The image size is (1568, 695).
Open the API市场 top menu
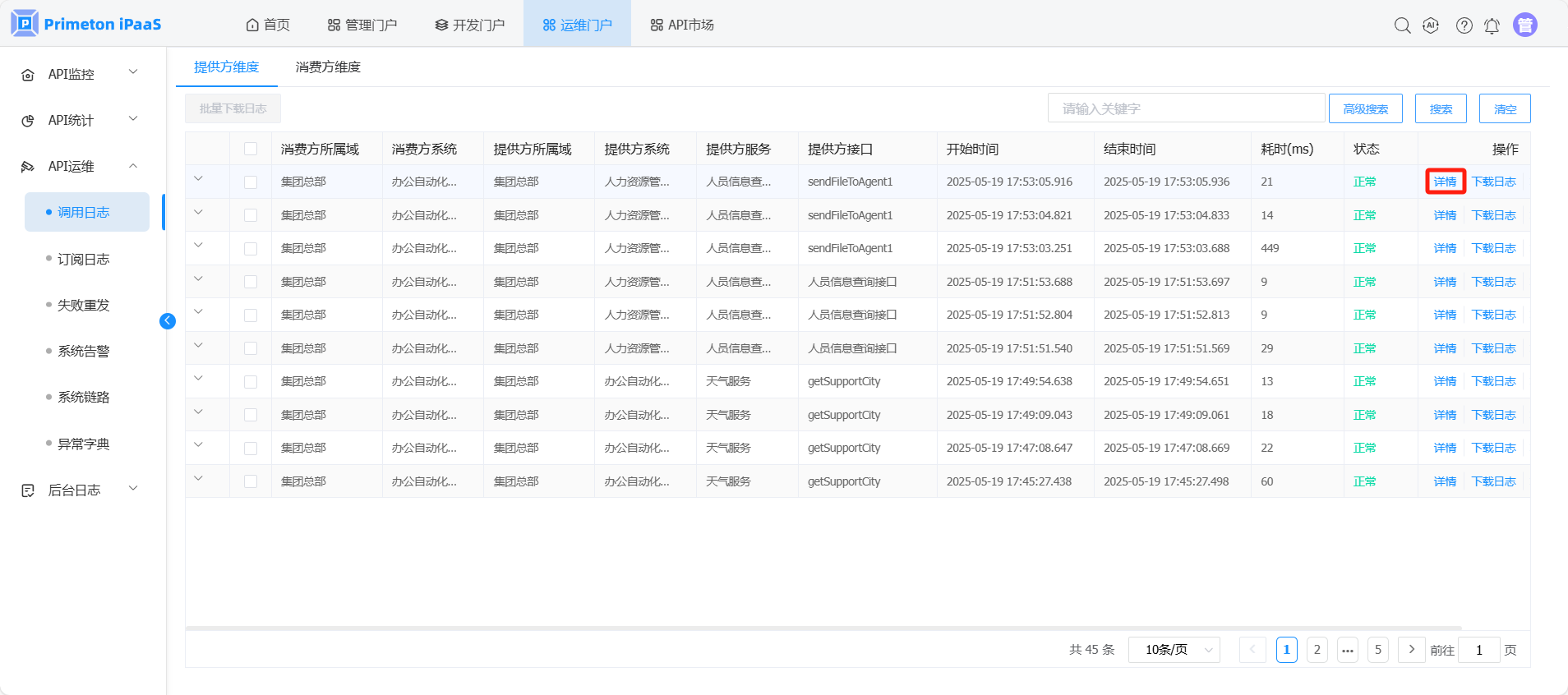[x=681, y=25]
